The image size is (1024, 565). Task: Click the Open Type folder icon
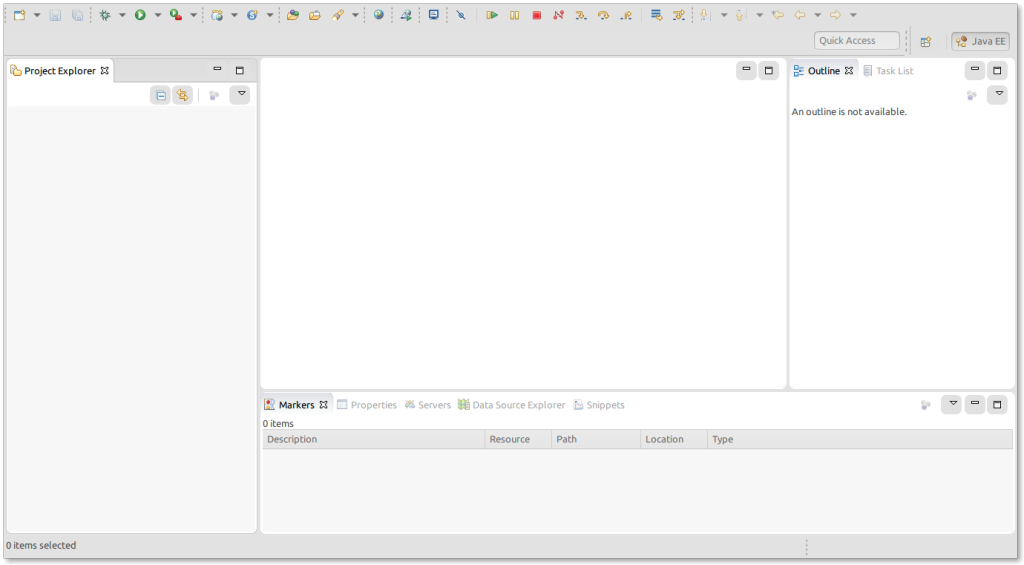point(293,15)
